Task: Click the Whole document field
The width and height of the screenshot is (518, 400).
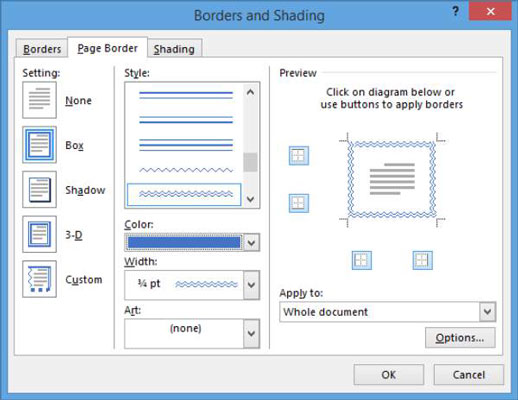Action: (380, 312)
